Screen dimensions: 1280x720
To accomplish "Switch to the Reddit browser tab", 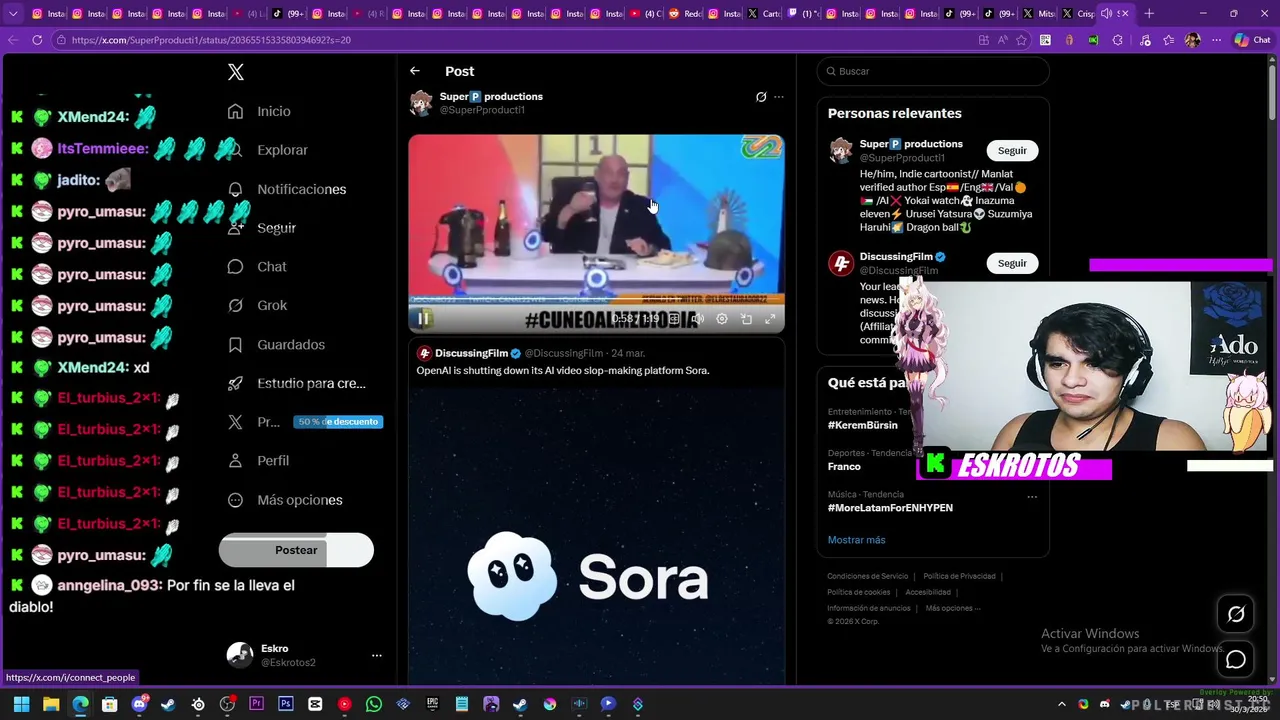I will click(685, 13).
